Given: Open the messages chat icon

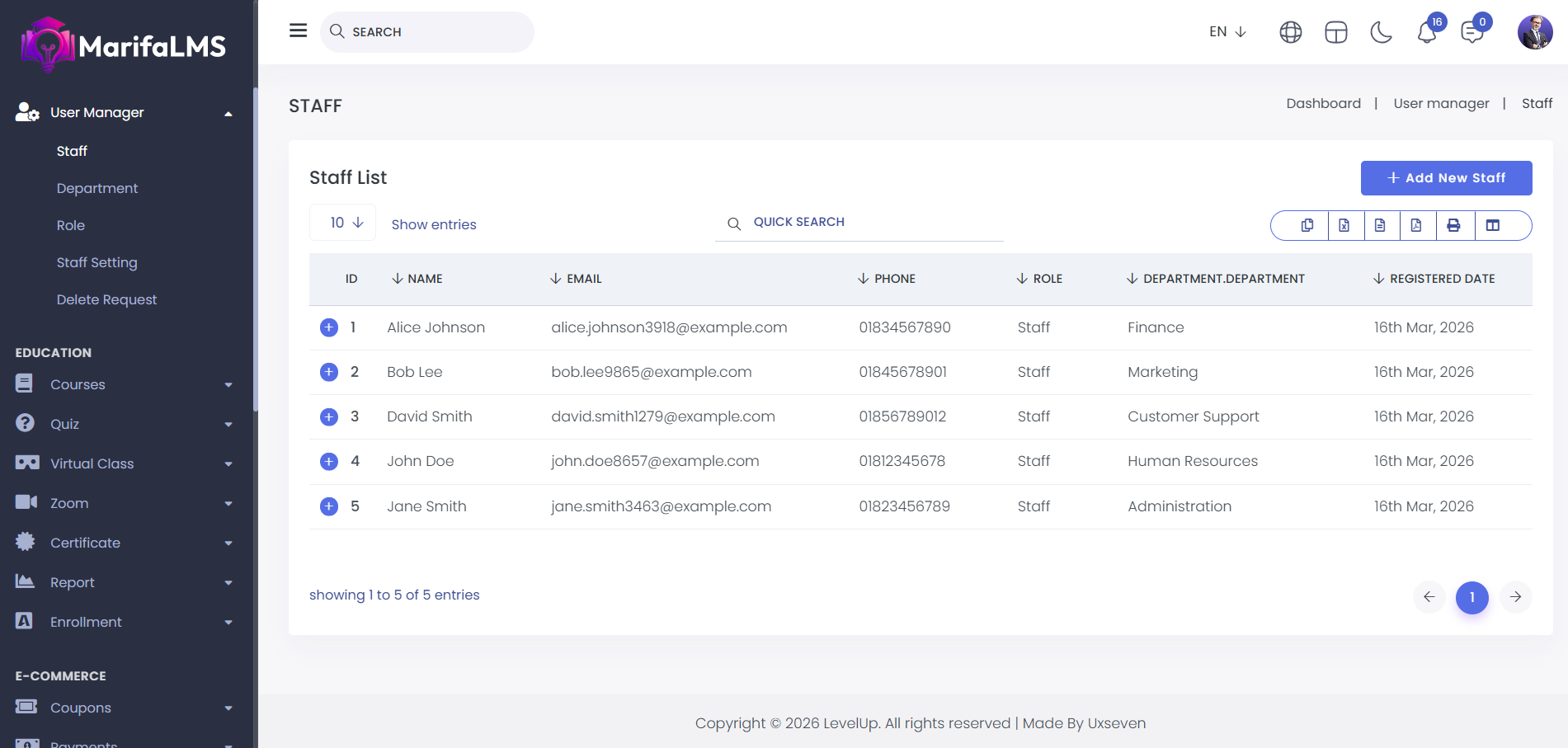Looking at the screenshot, I should 1471,33.
